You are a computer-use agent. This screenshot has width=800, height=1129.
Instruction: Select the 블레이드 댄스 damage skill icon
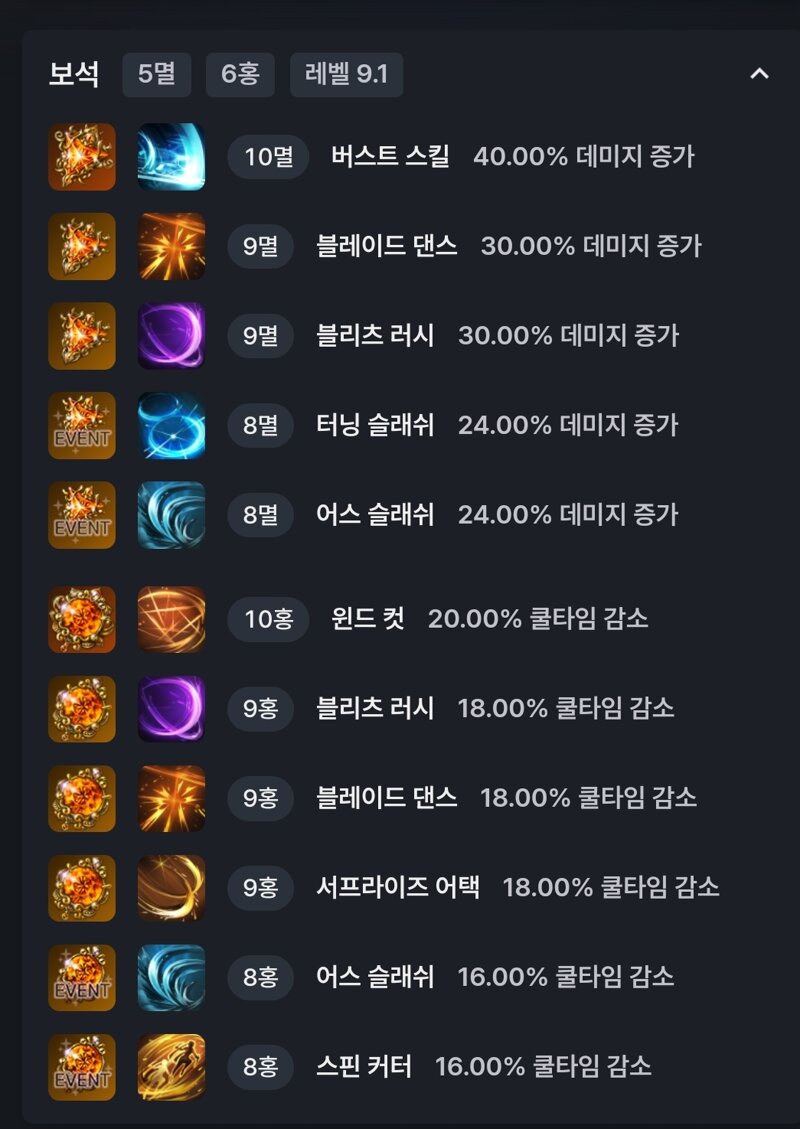click(x=171, y=246)
